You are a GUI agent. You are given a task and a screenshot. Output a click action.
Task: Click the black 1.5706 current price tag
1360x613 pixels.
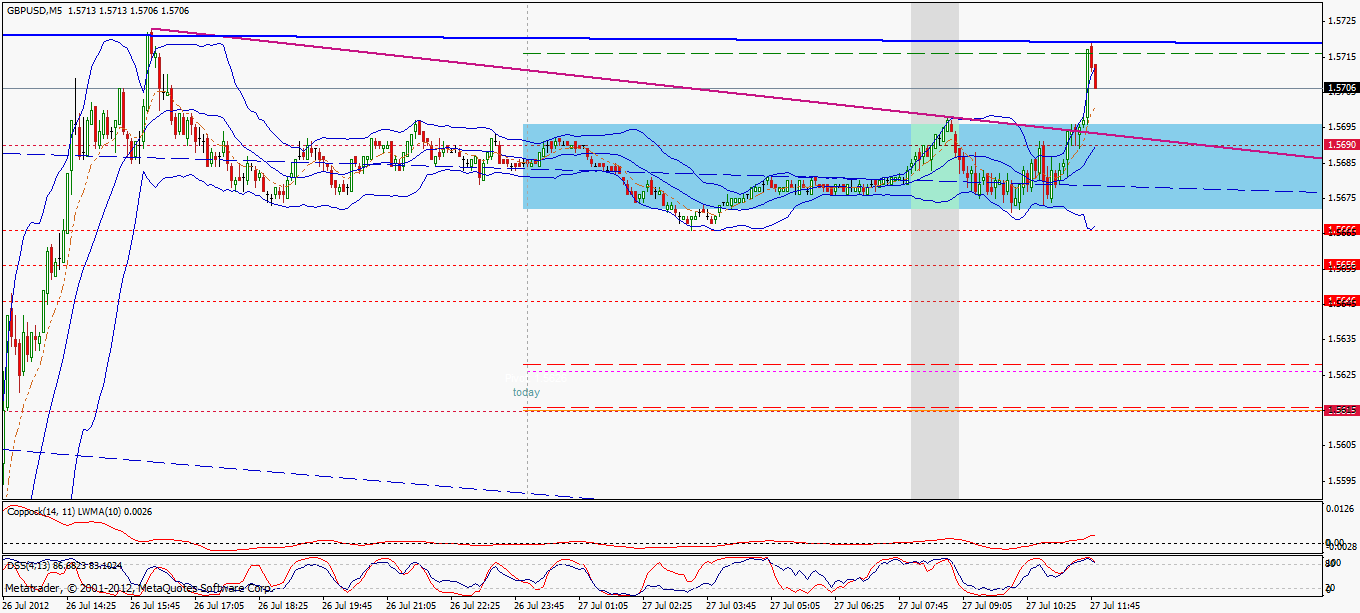[1341, 88]
